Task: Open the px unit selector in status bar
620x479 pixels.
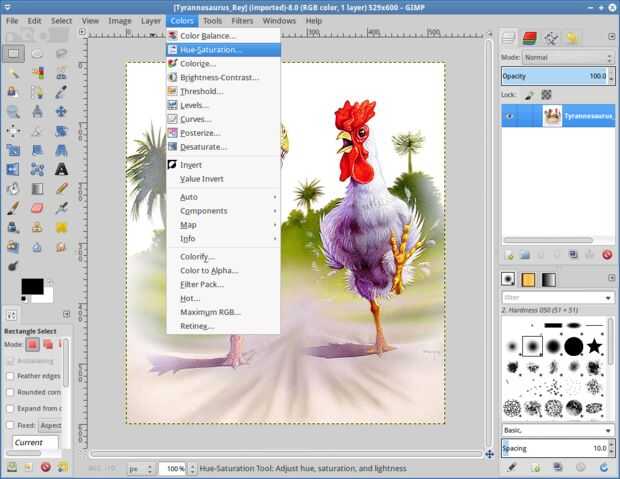Action: (x=140, y=469)
